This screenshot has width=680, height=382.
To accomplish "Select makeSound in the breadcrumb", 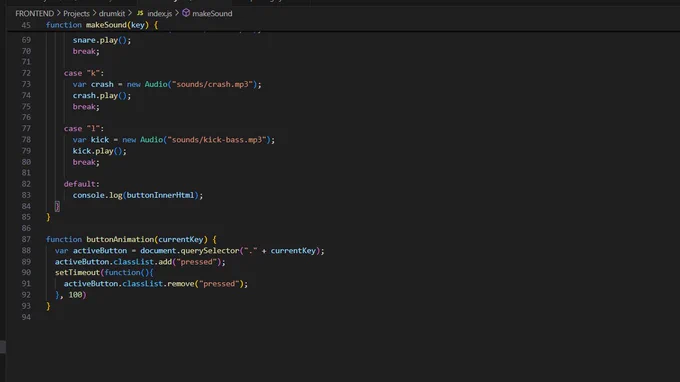I will click(212, 13).
